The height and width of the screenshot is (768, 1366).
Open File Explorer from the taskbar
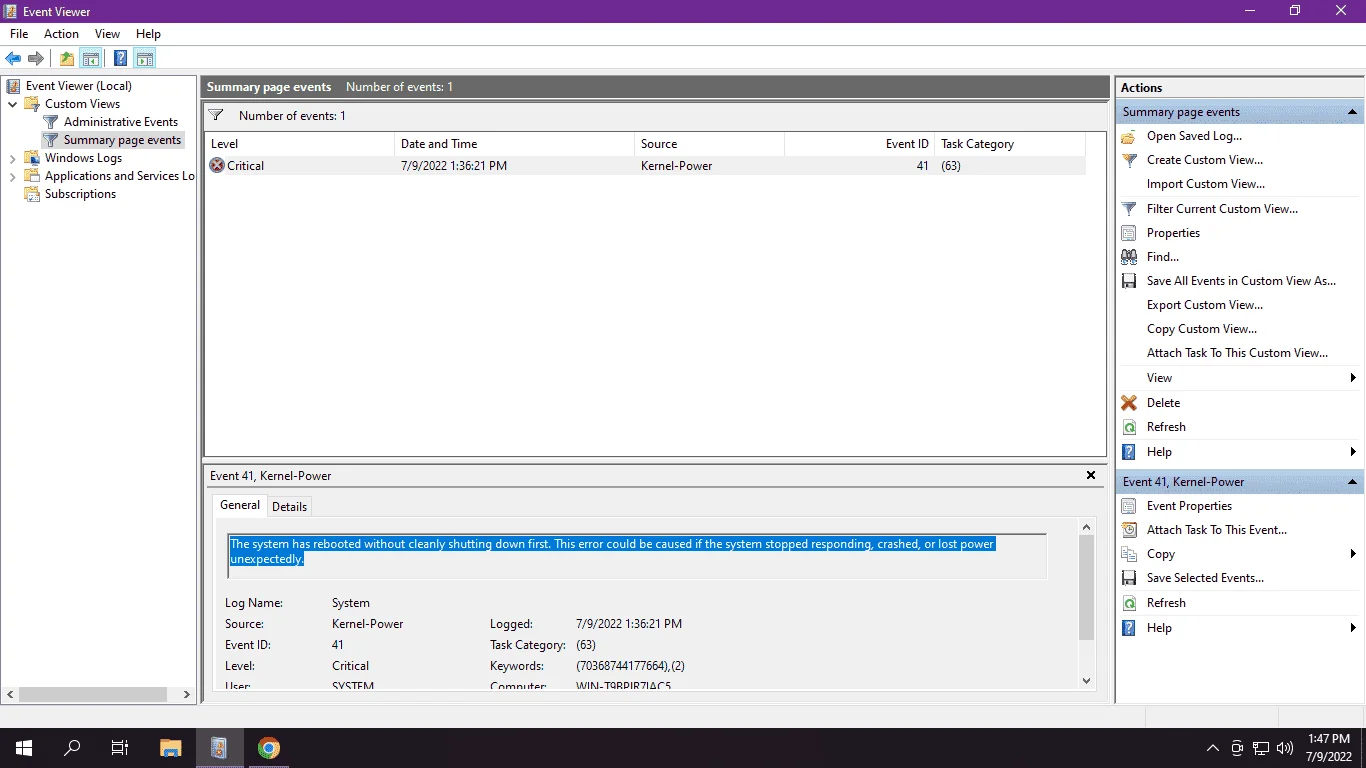[171, 748]
